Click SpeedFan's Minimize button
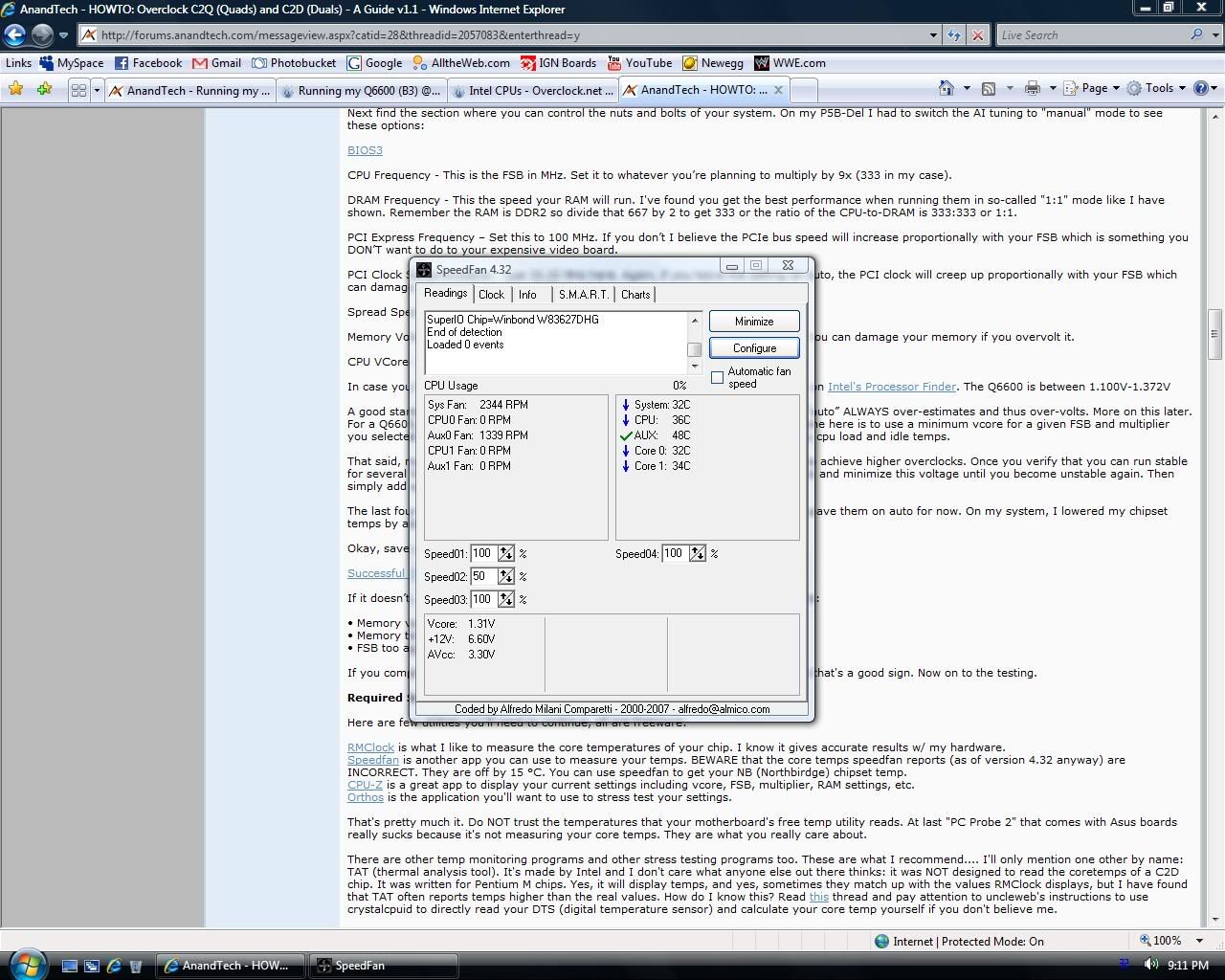1225x980 pixels. coord(754,322)
